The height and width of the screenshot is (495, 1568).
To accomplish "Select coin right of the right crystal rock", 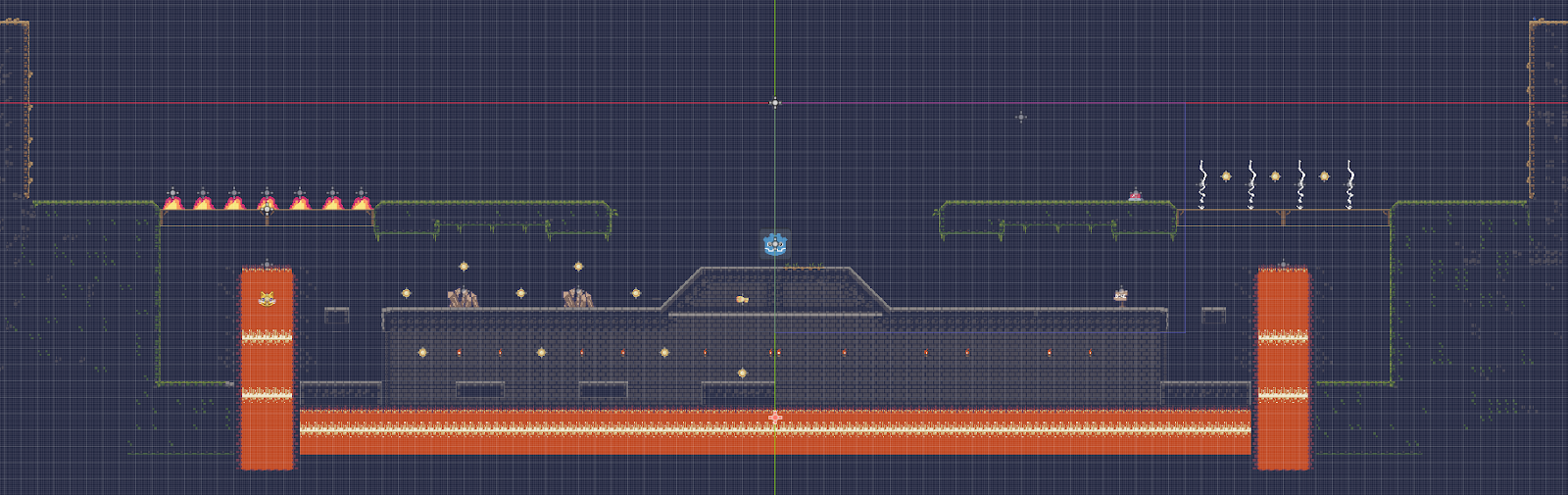I will click(x=636, y=293).
